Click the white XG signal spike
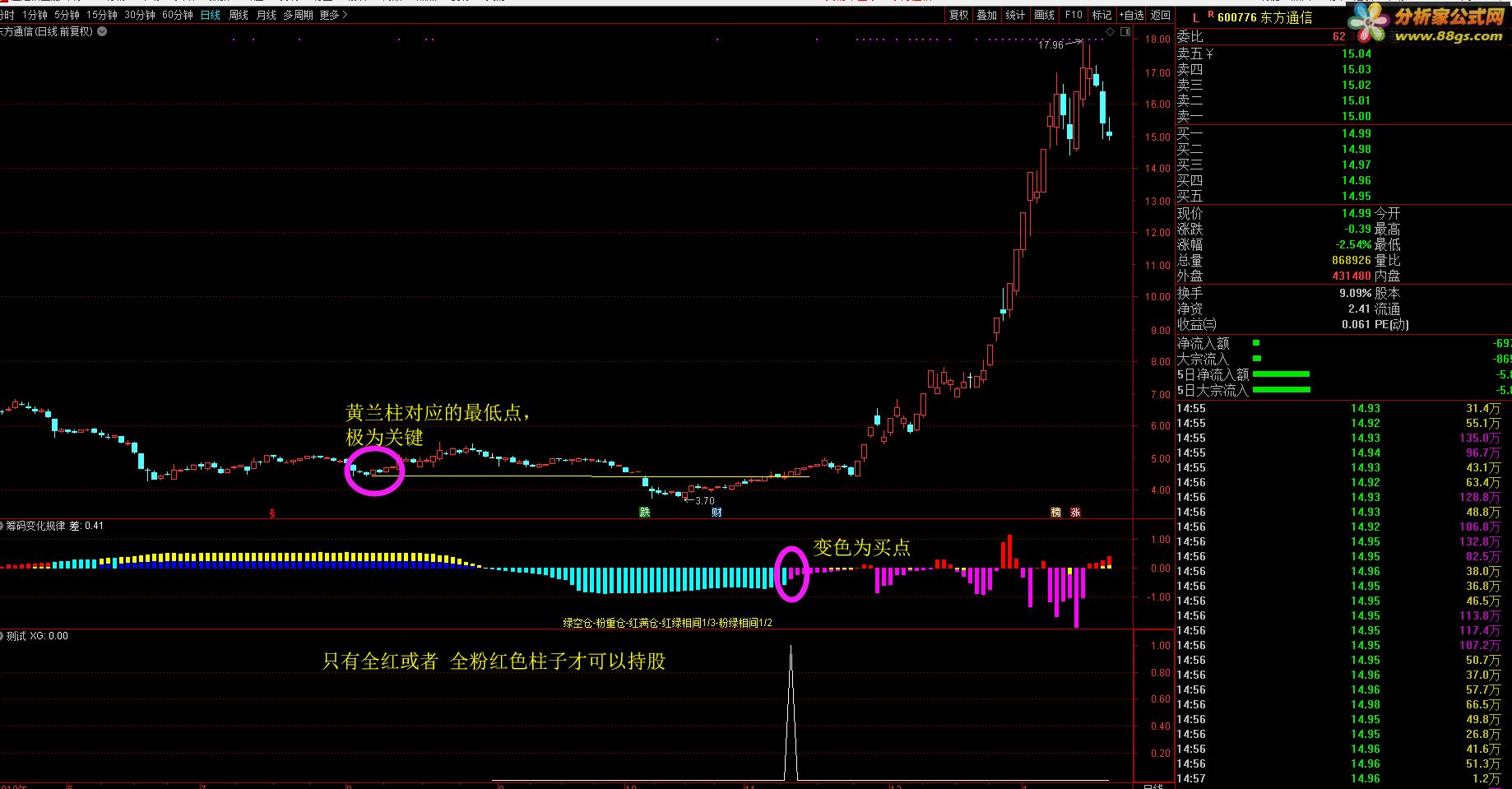 coord(791,712)
